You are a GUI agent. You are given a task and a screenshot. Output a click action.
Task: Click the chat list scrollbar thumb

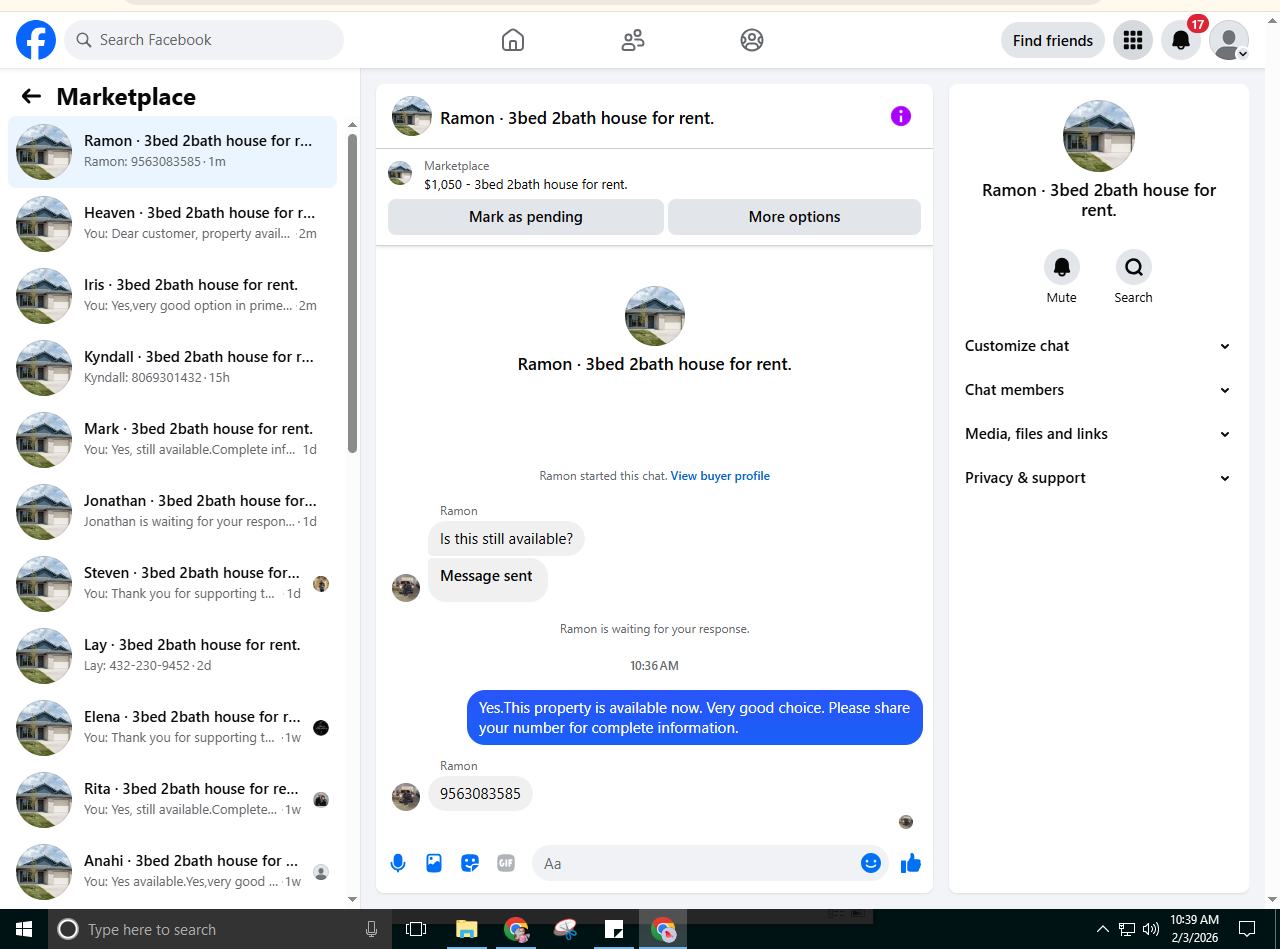tap(352, 293)
